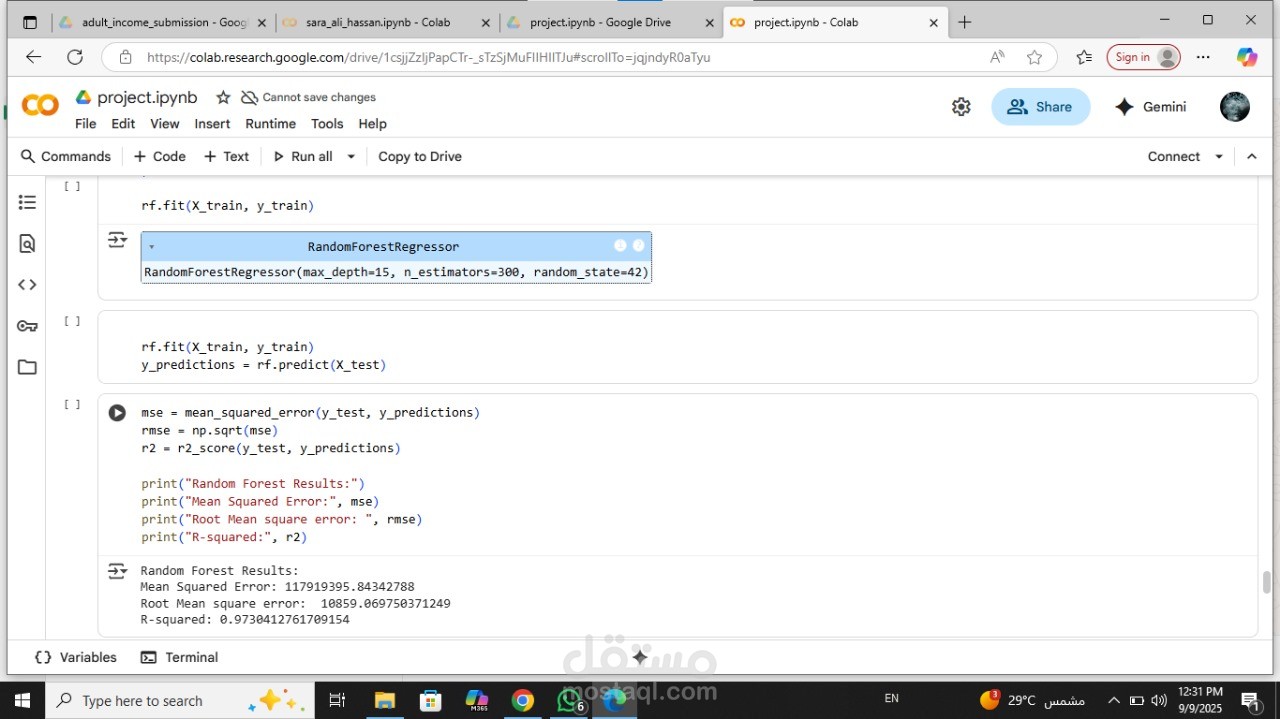Open Edge tab actions menu icon
The height and width of the screenshot is (719, 1280).
[x=30, y=22]
